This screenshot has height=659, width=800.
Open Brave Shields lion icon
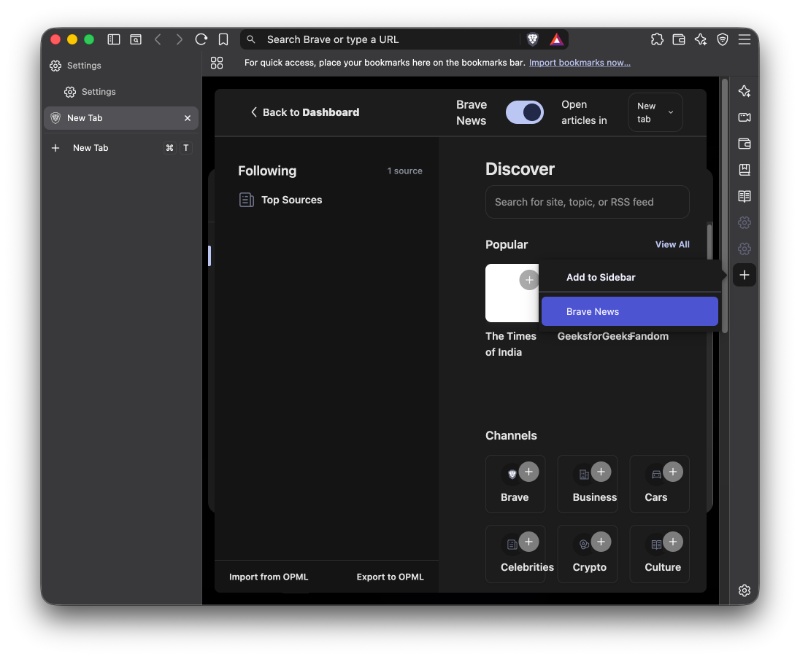coord(532,39)
